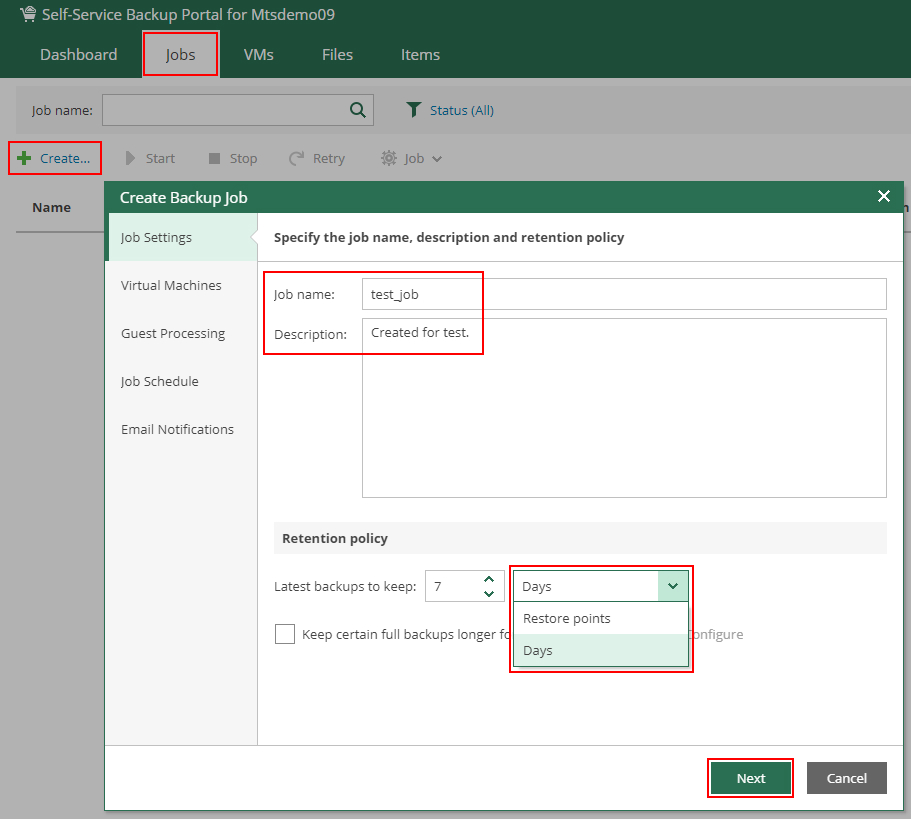
Task: Cancel the backup job creation
Action: point(846,778)
